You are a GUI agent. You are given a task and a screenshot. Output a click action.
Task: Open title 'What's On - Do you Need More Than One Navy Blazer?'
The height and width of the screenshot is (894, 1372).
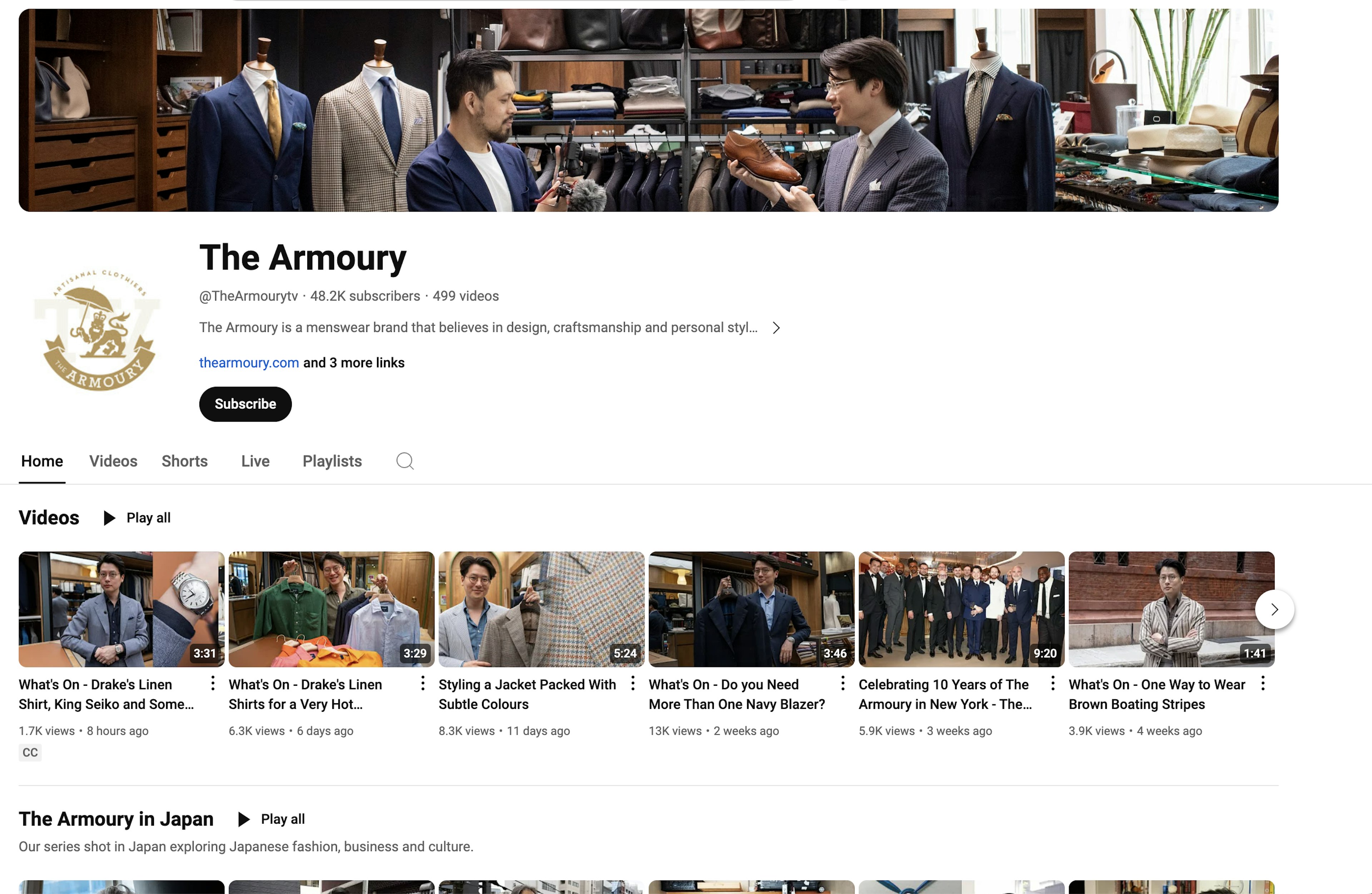coord(737,695)
